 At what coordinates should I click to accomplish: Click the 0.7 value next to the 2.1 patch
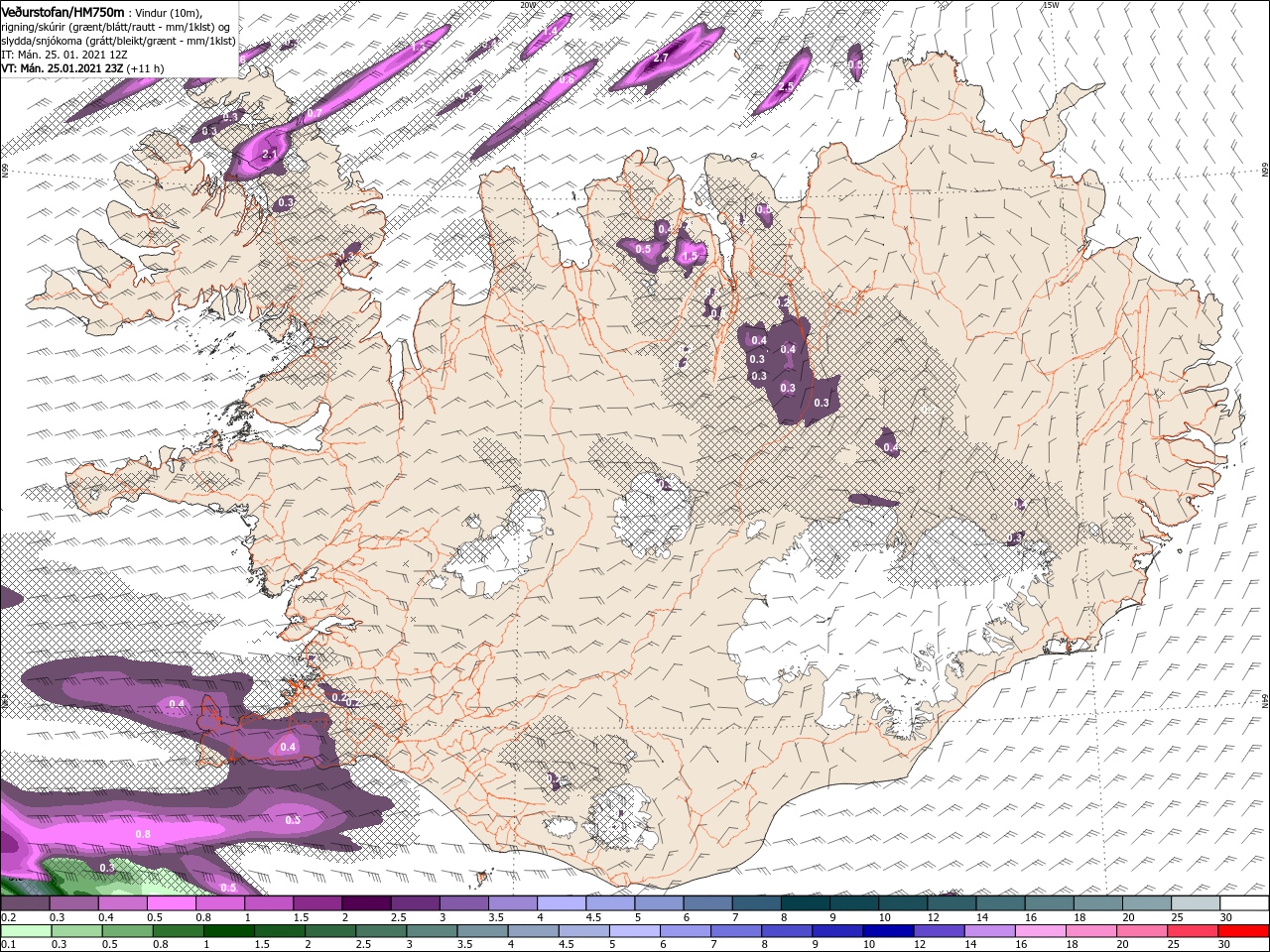point(314,114)
